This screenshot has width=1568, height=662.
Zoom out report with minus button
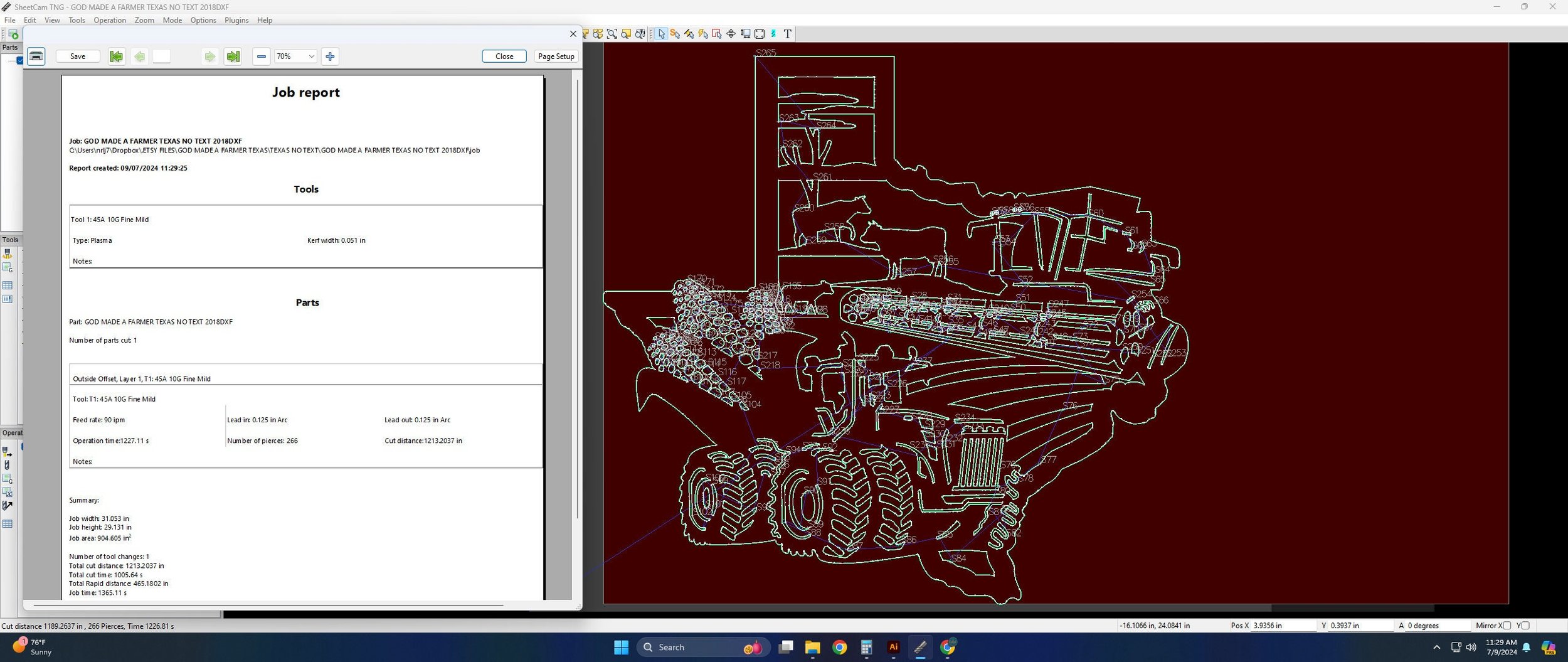point(262,56)
